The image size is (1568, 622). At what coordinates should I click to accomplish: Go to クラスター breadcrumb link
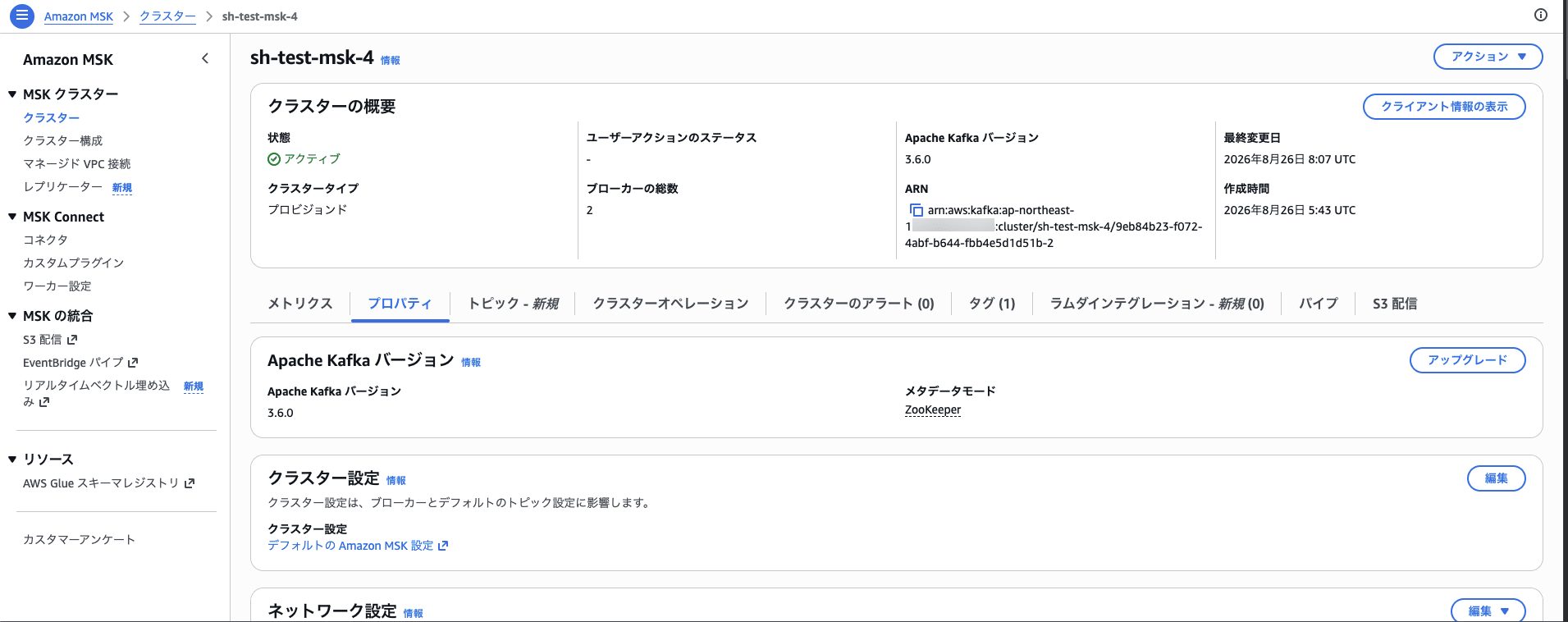[167, 16]
